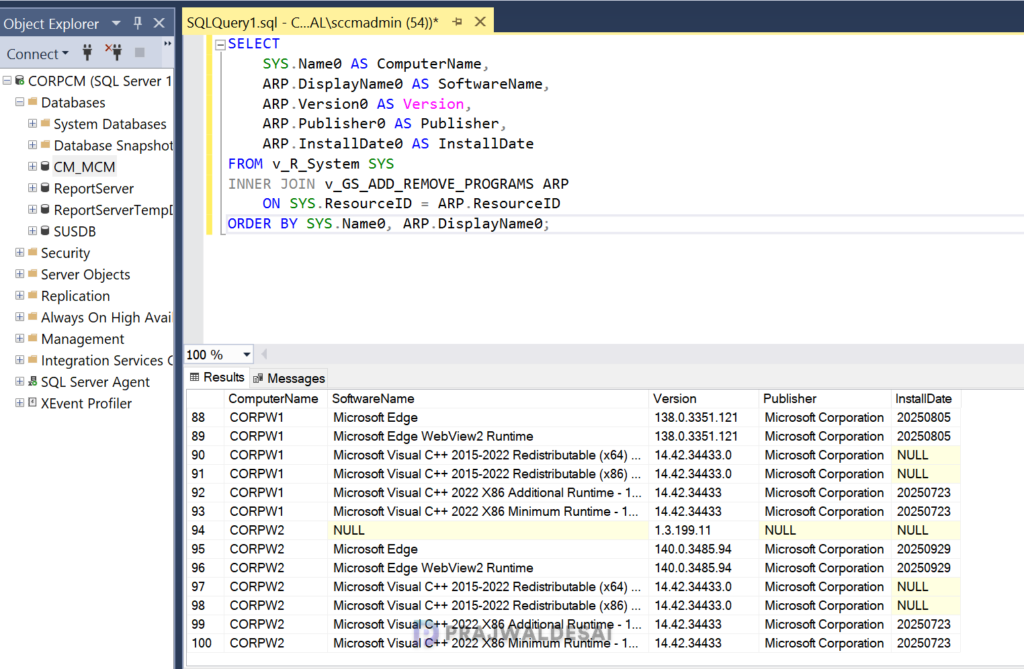Image resolution: width=1024 pixels, height=669 pixels.
Task: Click the connect plug icon in Object Explorer
Action: 87,52
